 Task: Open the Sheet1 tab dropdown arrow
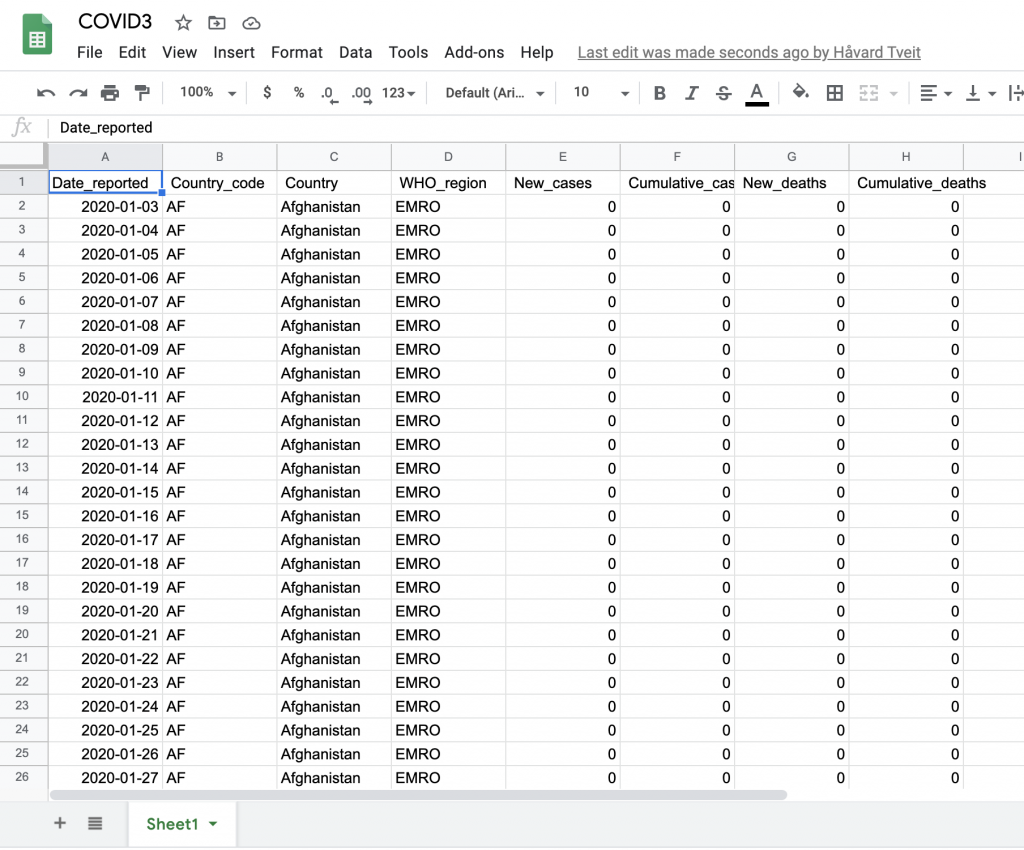tap(213, 825)
